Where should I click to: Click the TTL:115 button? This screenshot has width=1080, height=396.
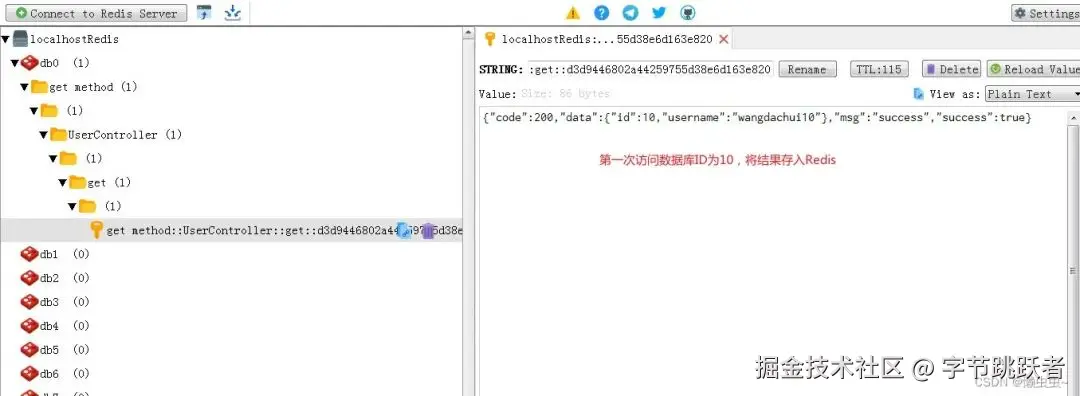tap(879, 70)
